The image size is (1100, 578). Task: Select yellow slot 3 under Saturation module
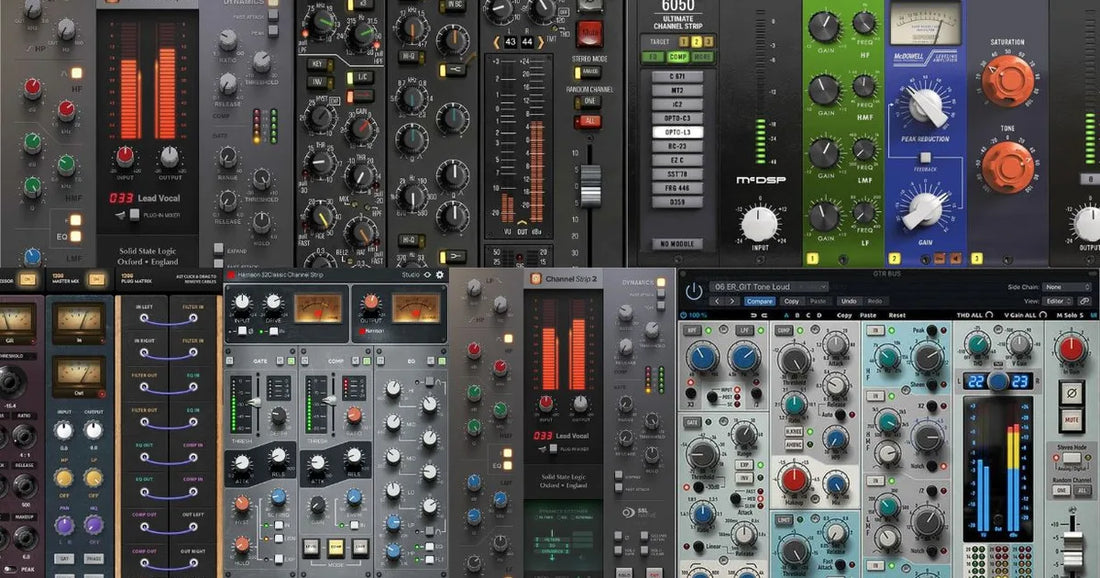coord(976,258)
